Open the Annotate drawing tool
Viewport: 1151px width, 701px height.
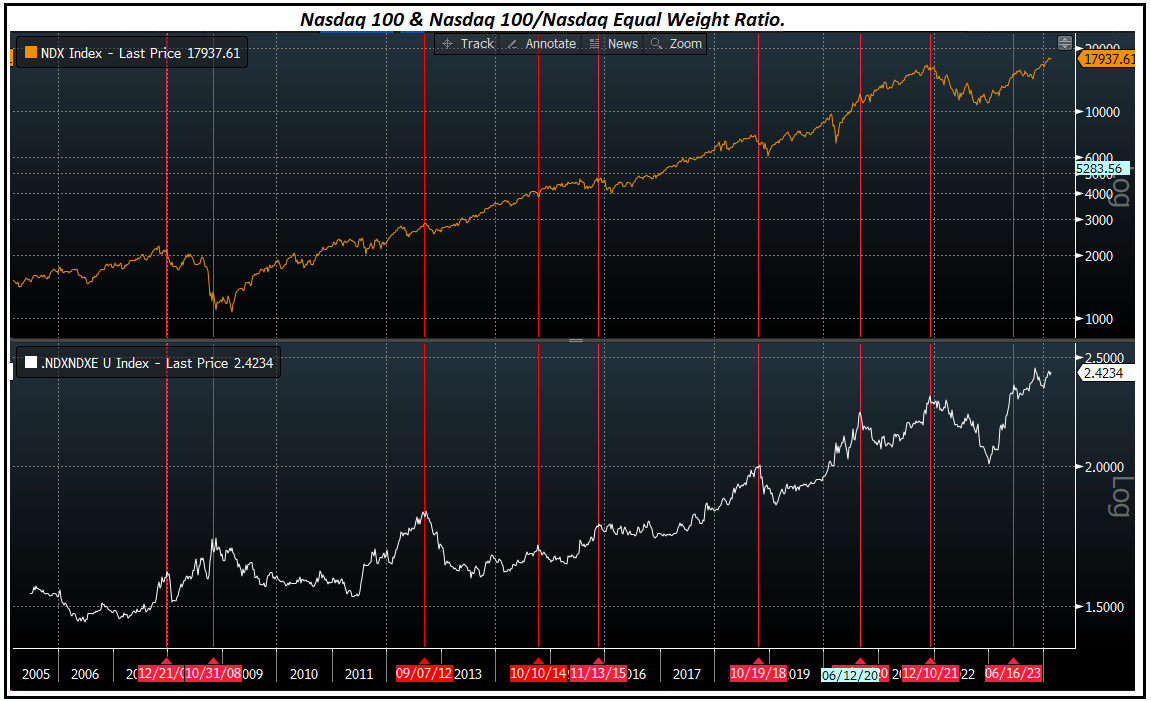(x=542, y=44)
